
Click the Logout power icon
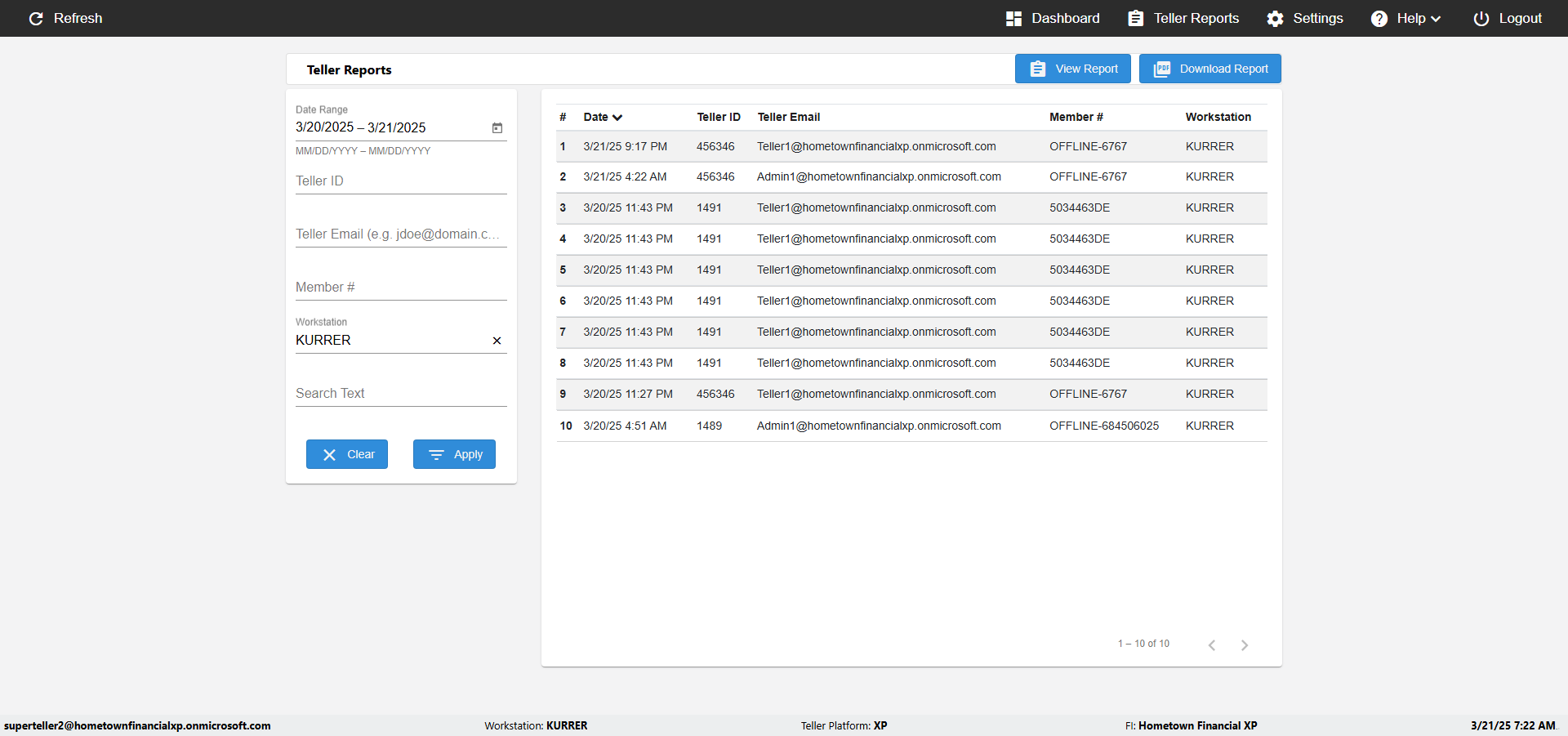[1481, 18]
